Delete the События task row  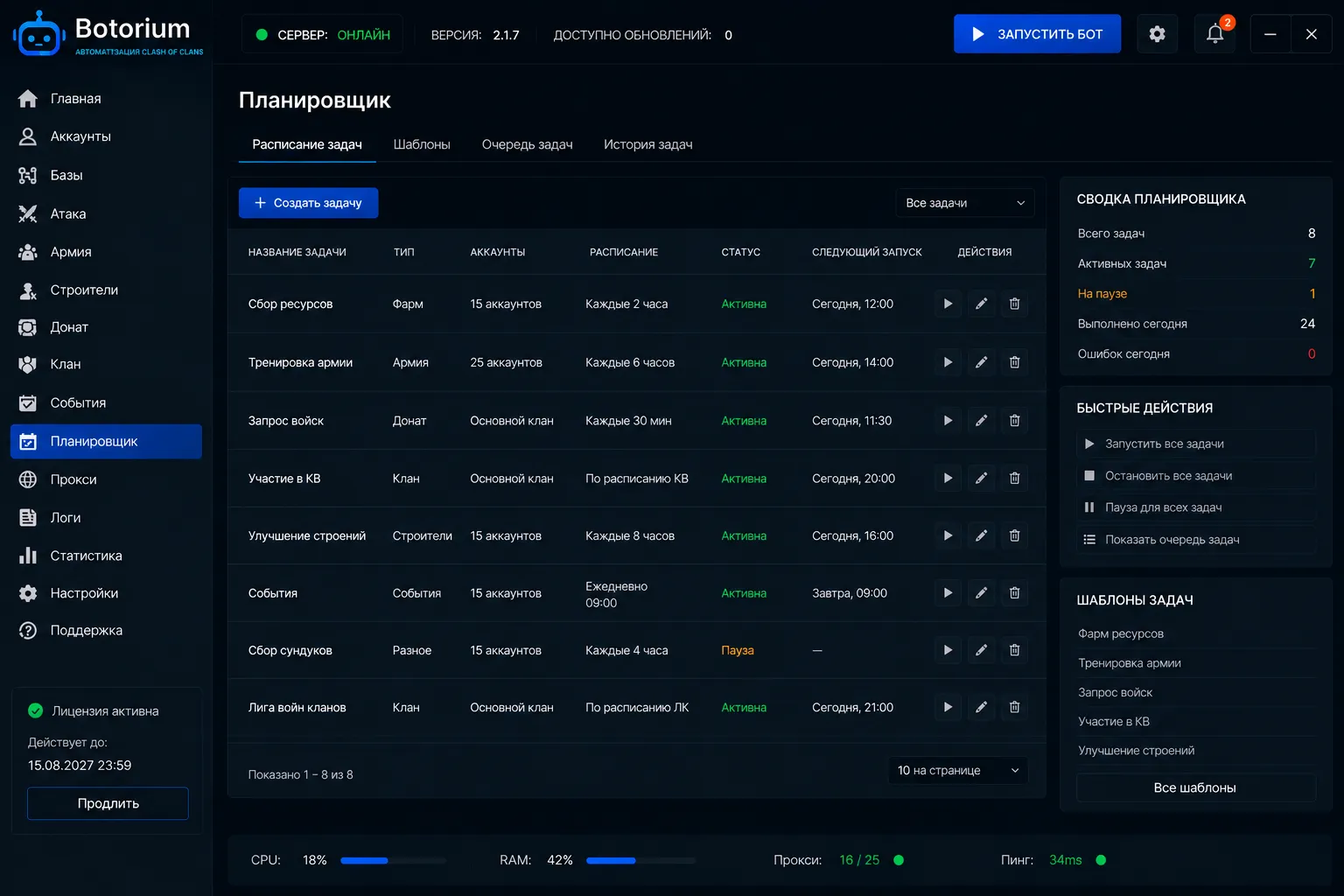(1014, 593)
